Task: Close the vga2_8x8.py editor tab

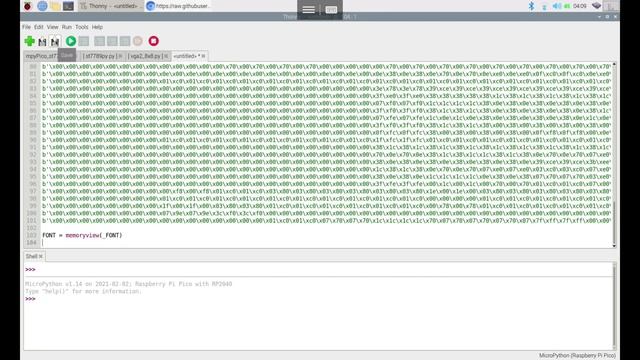Action: (x=166, y=56)
